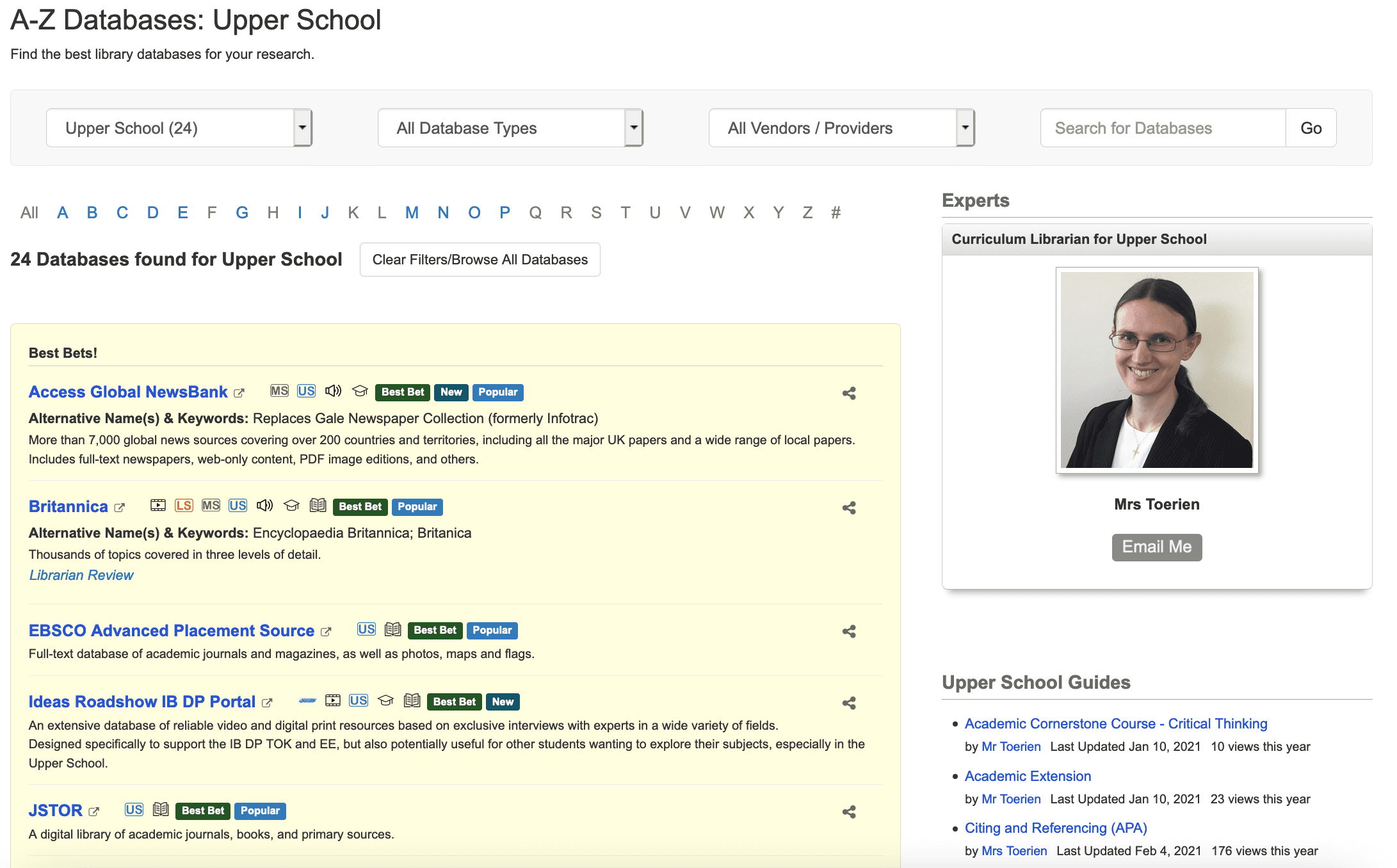Screen dimensions: 1397x868
Task: Open Citing and Referencing (APA) guide
Action: pos(1056,828)
